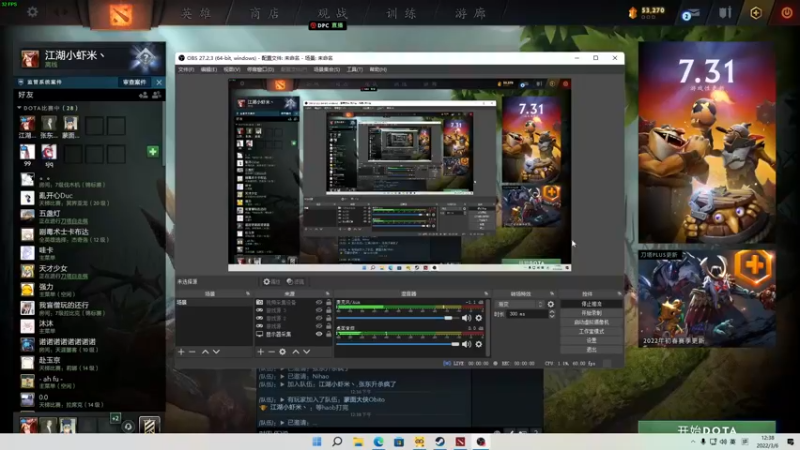Pop out the scenes dock panel
800x450 pixels.
tap(248, 294)
